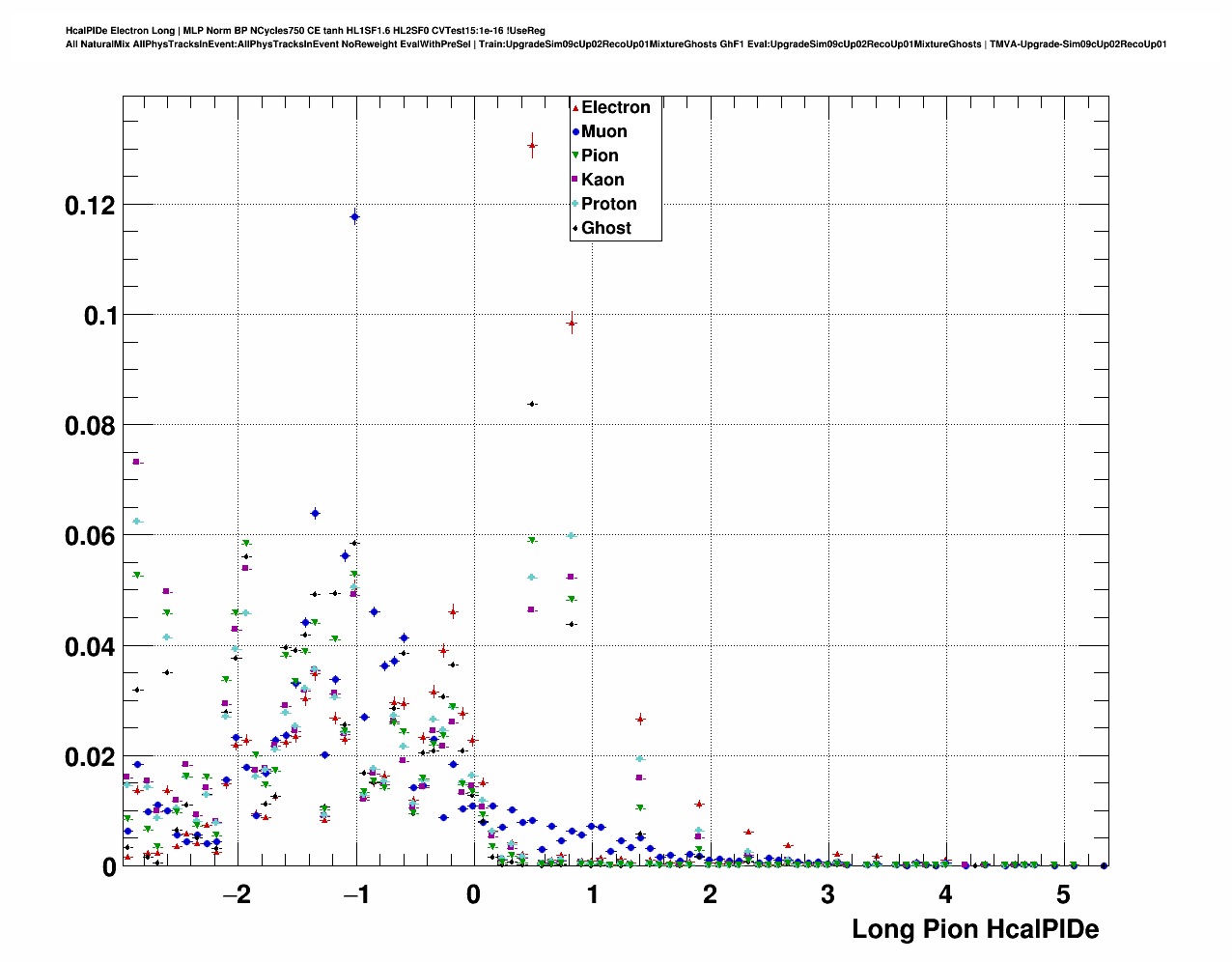The height and width of the screenshot is (962, 1232).
Task: Click the red Electron triangle legend marker
Action: (x=576, y=107)
